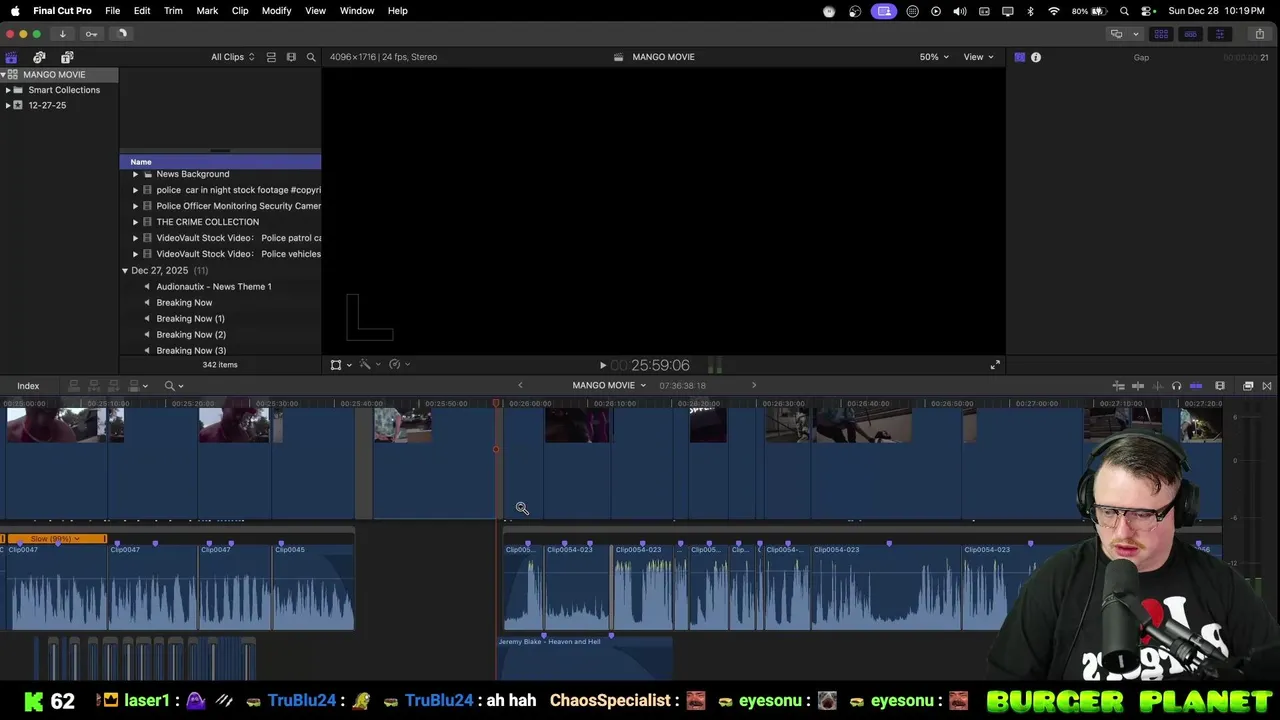Open macOS Spotlight search in menu bar

point(1124,11)
